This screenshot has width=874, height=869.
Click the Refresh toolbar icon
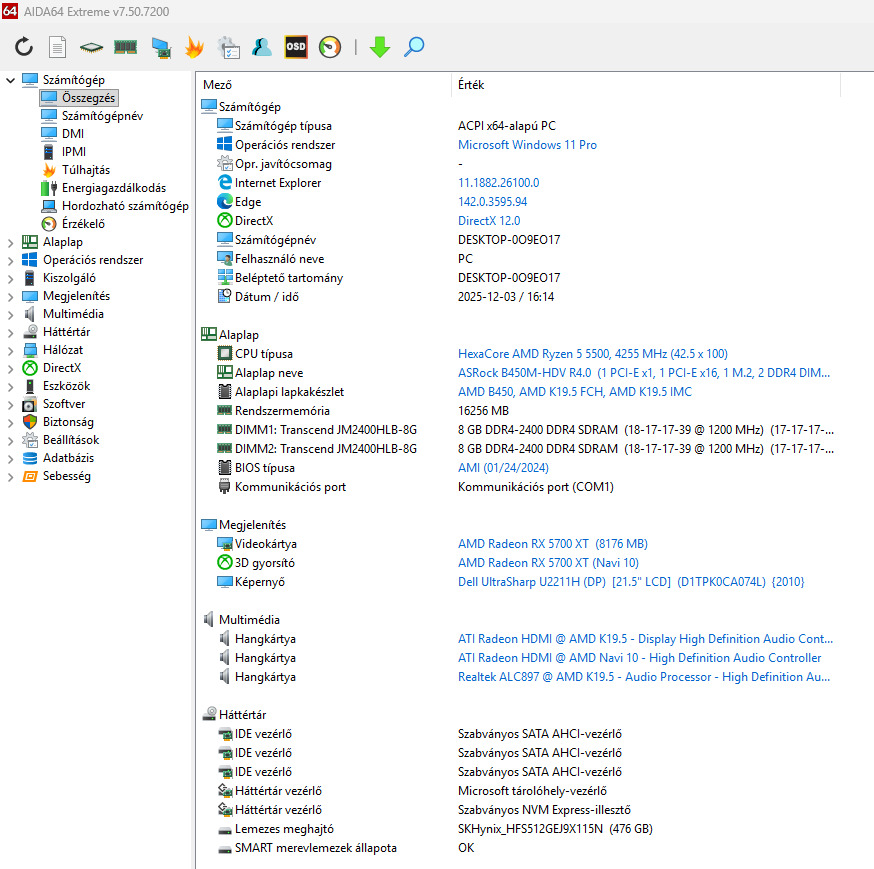(23, 47)
